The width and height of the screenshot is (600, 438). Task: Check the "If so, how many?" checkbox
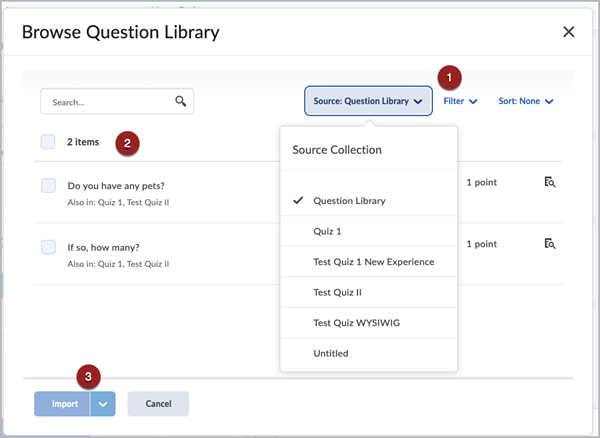pyautogui.click(x=48, y=247)
